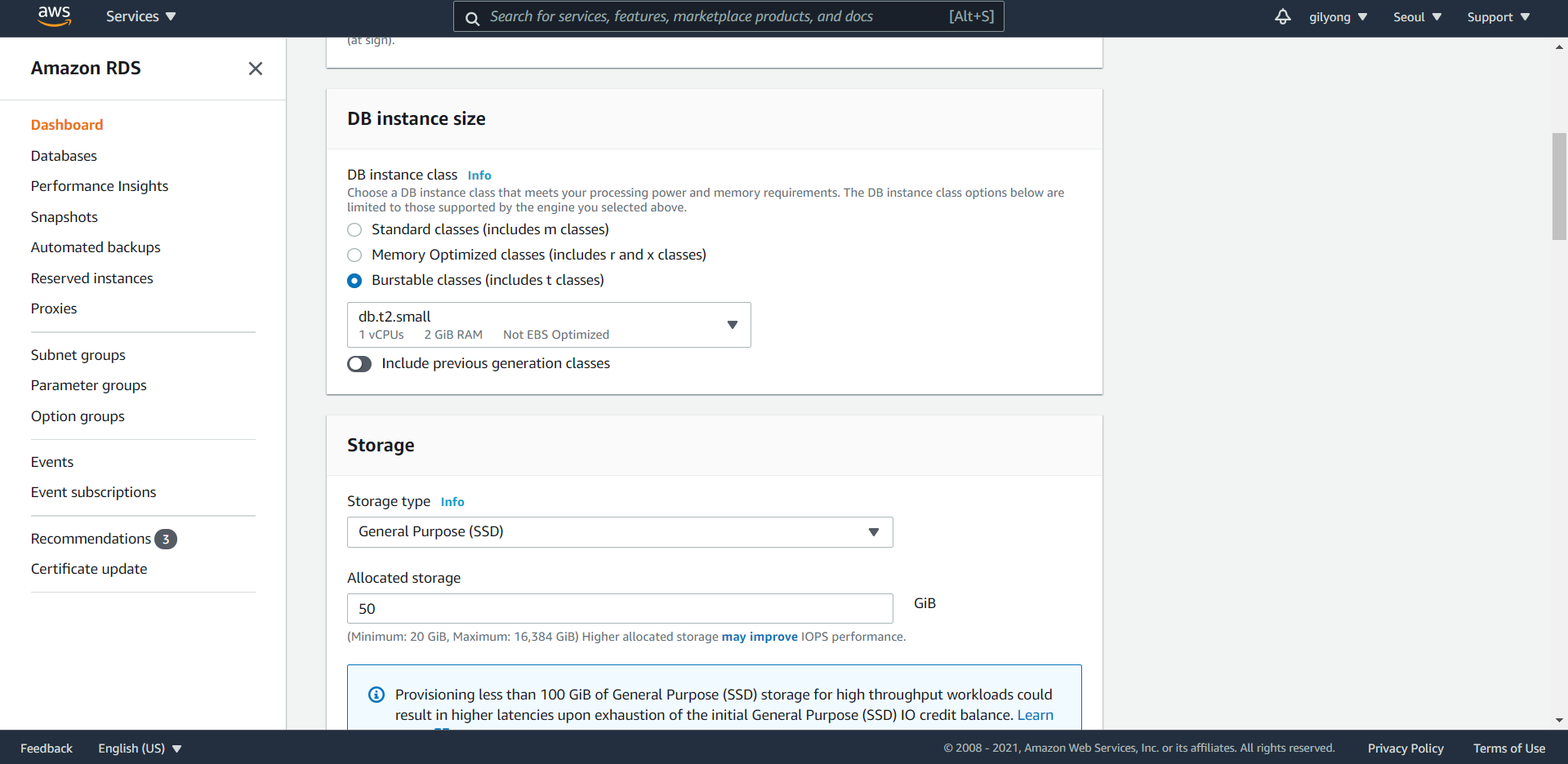This screenshot has width=1568, height=764.
Task: Open Databases in the sidebar
Action: (x=64, y=156)
